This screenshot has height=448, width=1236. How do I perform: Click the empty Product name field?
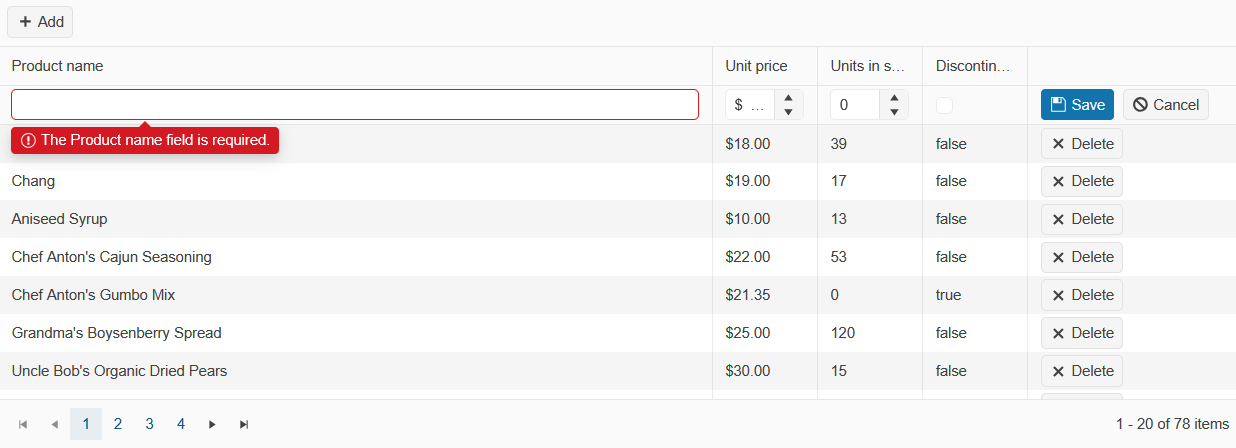point(354,105)
